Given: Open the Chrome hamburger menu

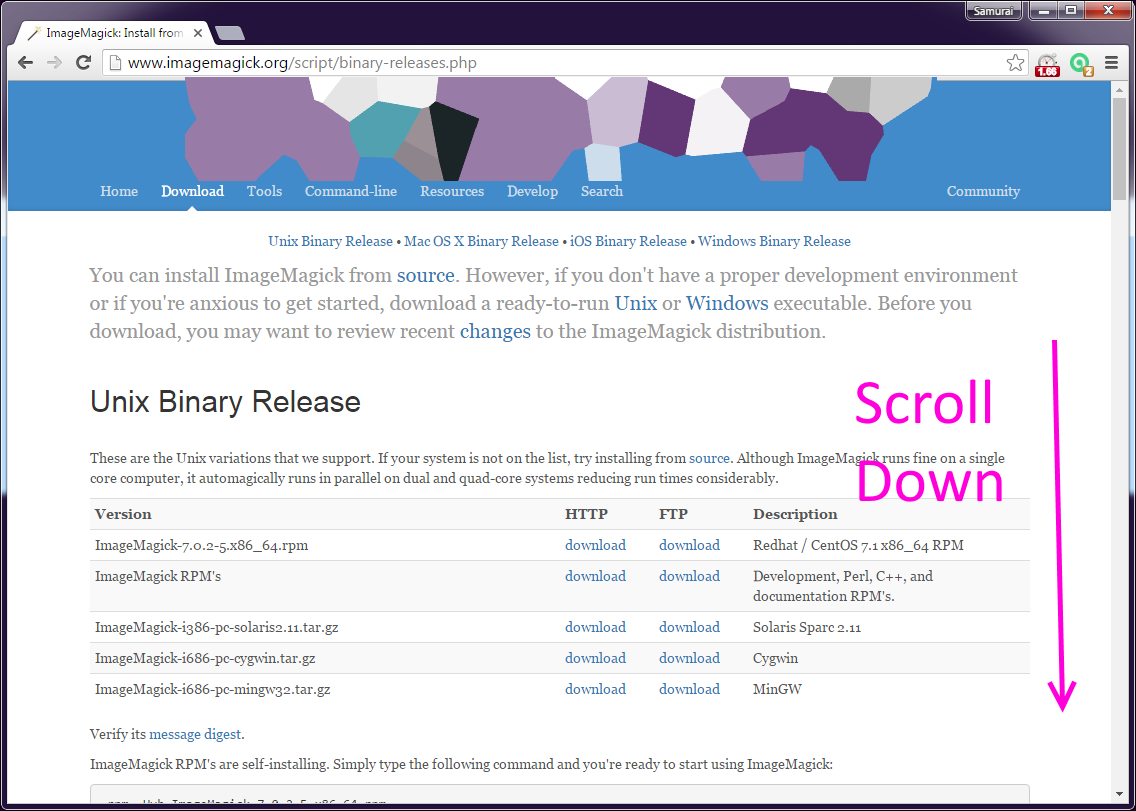Looking at the screenshot, I should tap(1112, 63).
